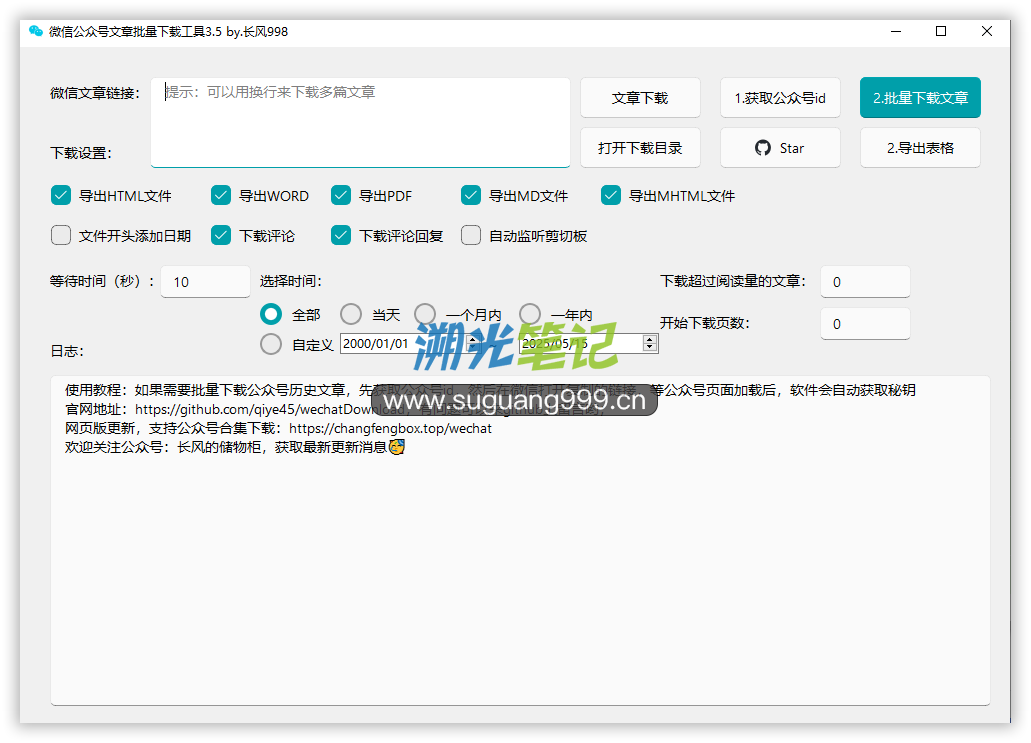Focus the 微信文章链接 text area
1031x743 pixels.
[360, 122]
